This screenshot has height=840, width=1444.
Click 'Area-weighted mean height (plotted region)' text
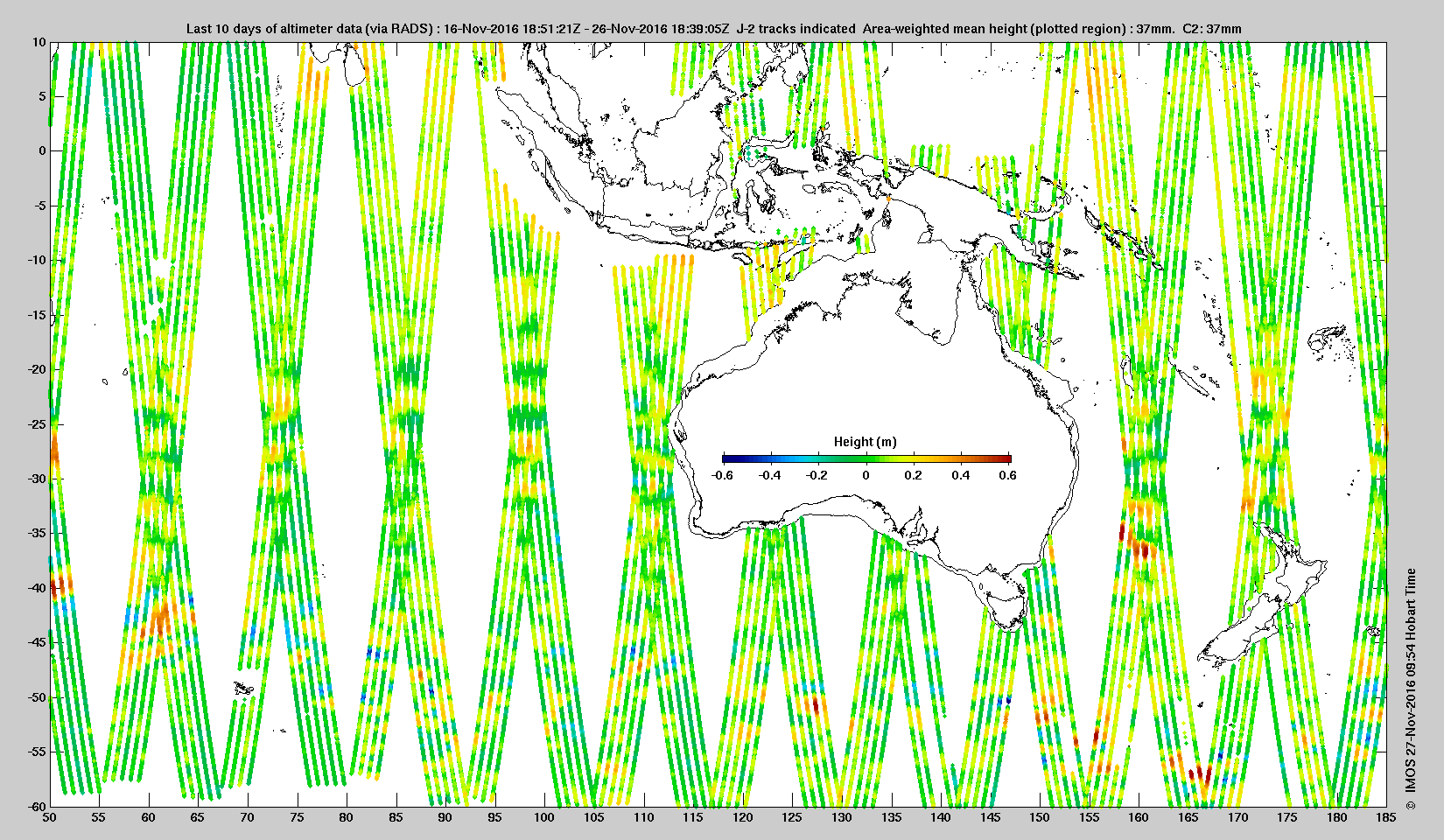coord(994,29)
